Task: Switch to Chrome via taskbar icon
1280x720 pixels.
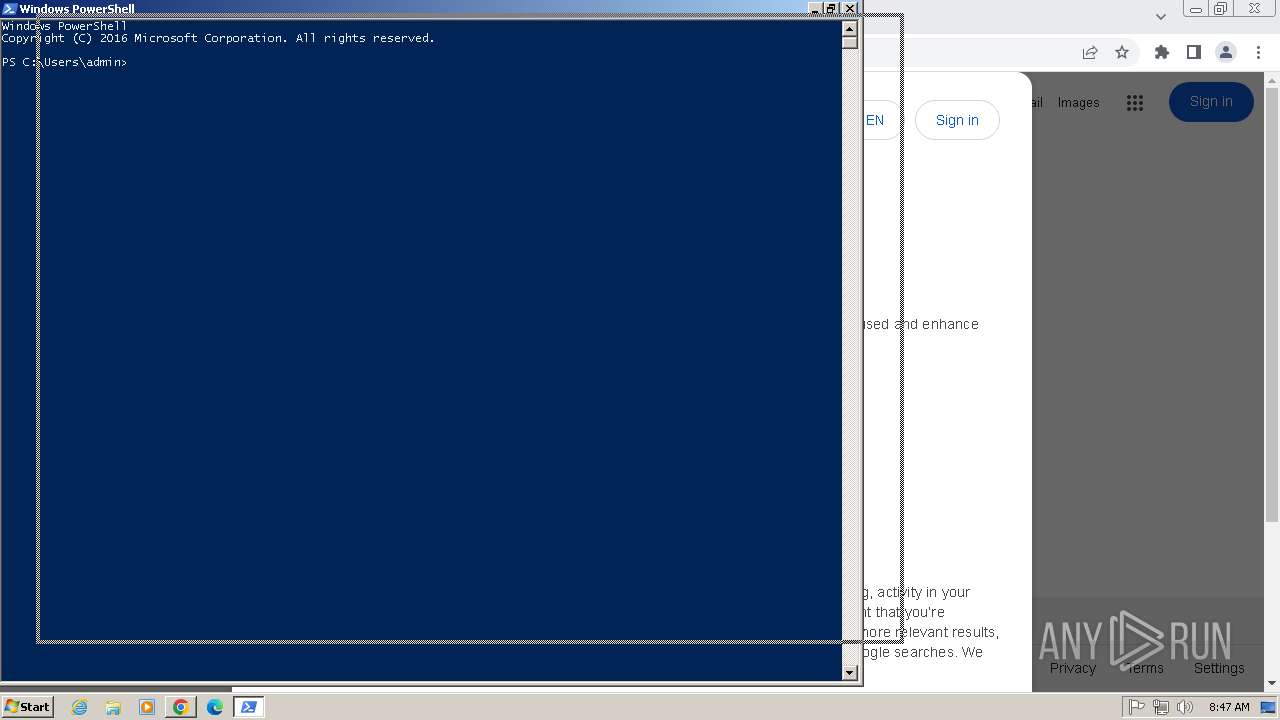Action: tap(180, 707)
